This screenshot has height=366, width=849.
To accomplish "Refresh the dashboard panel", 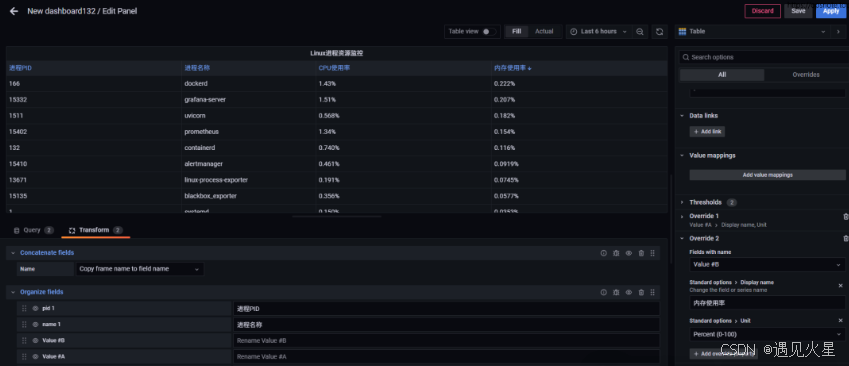I will coord(659,31).
